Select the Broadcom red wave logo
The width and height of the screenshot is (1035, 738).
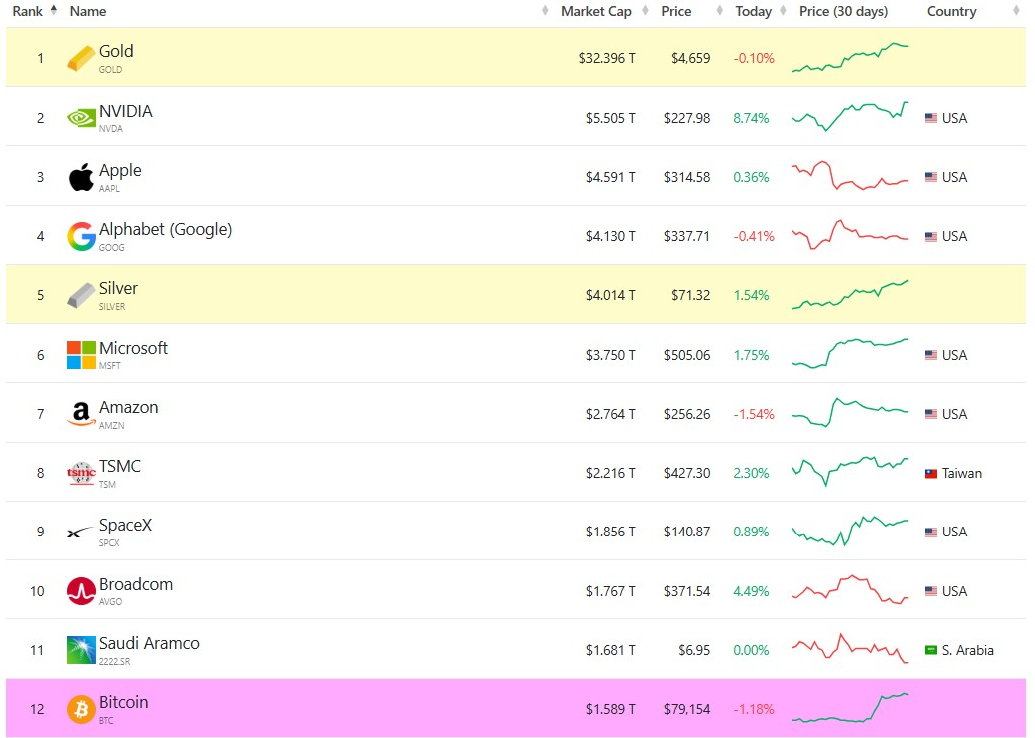click(81, 591)
